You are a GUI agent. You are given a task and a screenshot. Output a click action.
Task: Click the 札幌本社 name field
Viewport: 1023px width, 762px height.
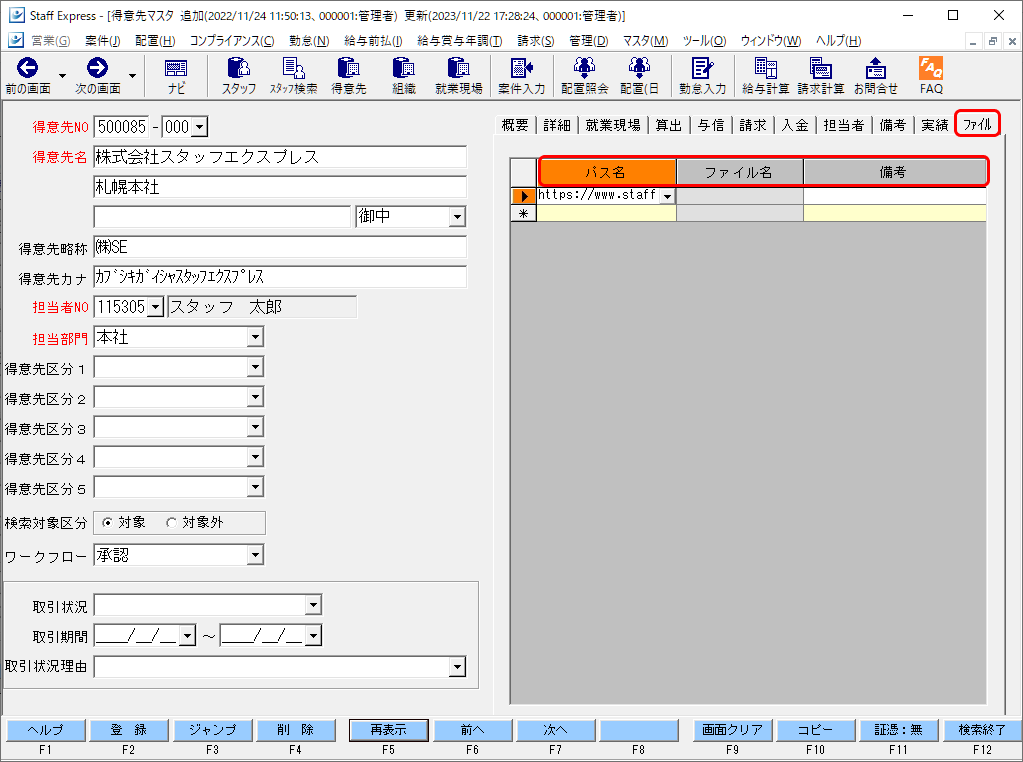coord(280,187)
